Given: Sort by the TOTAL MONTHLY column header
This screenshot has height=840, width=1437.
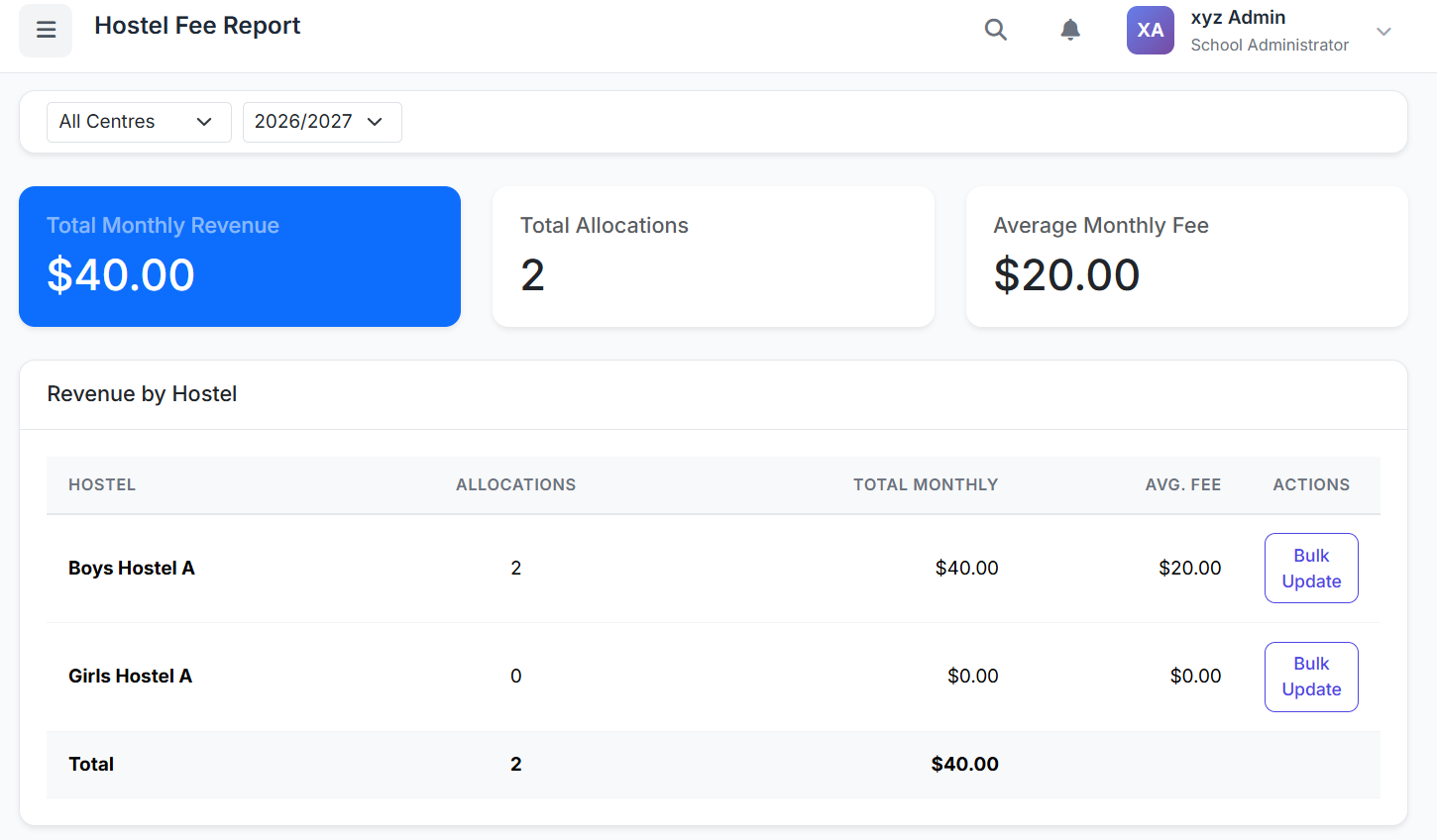Looking at the screenshot, I should pyautogui.click(x=925, y=484).
